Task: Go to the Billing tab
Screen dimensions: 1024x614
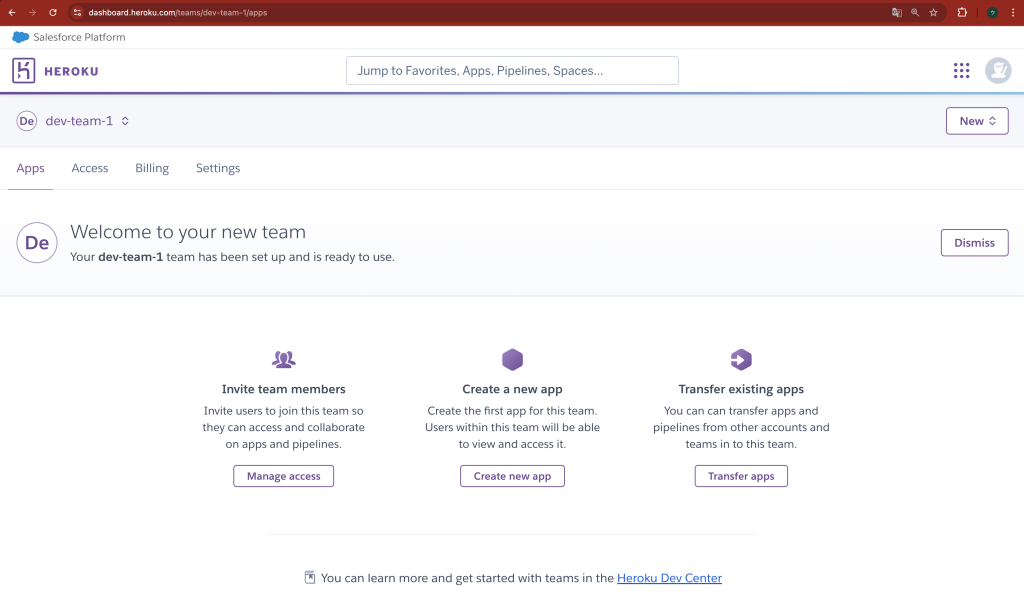Action: pyautogui.click(x=152, y=168)
